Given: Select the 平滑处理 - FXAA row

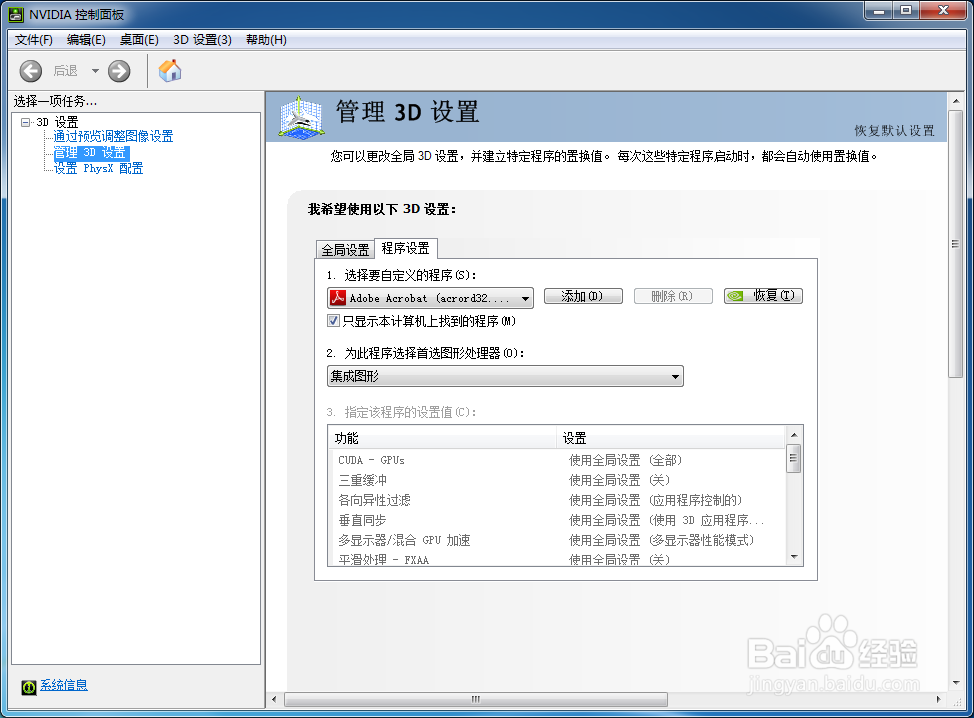Looking at the screenshot, I should pos(557,559).
